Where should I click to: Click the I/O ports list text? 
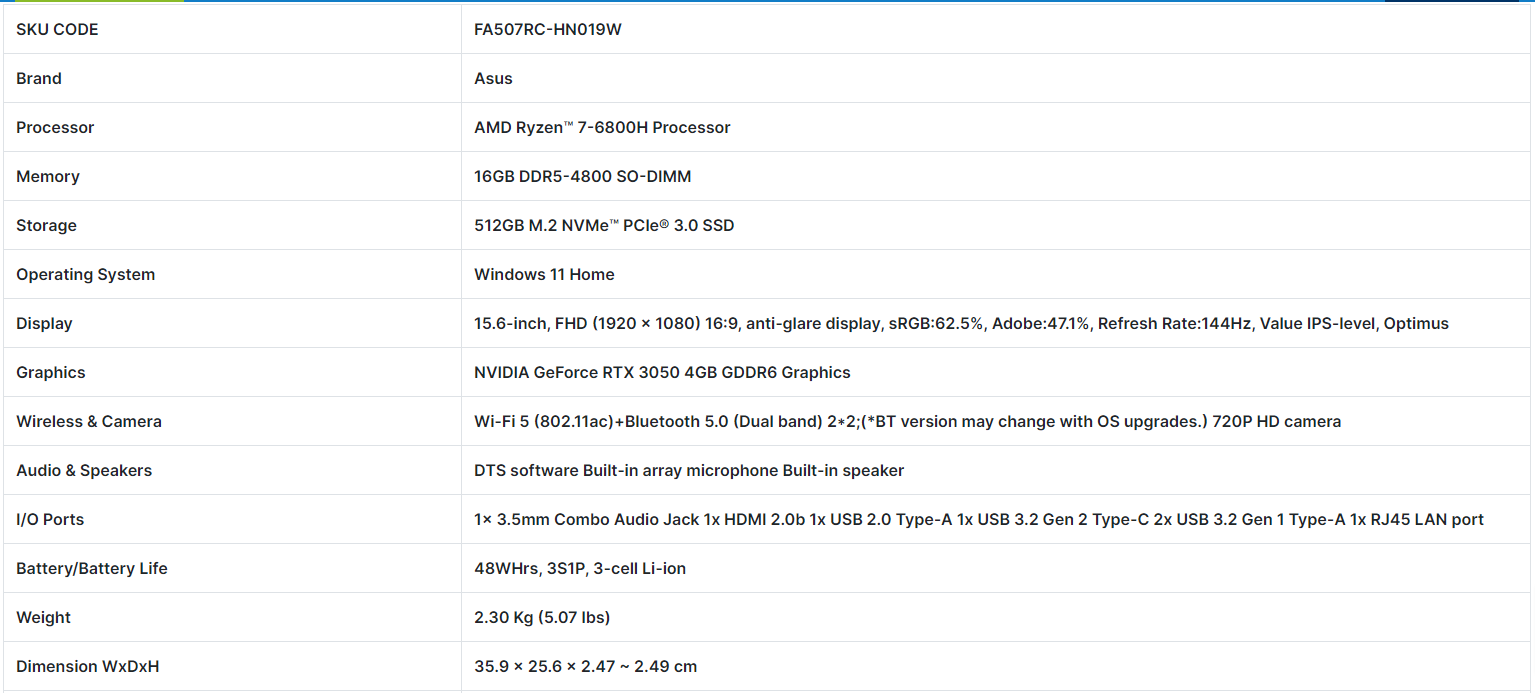pyautogui.click(x=978, y=520)
